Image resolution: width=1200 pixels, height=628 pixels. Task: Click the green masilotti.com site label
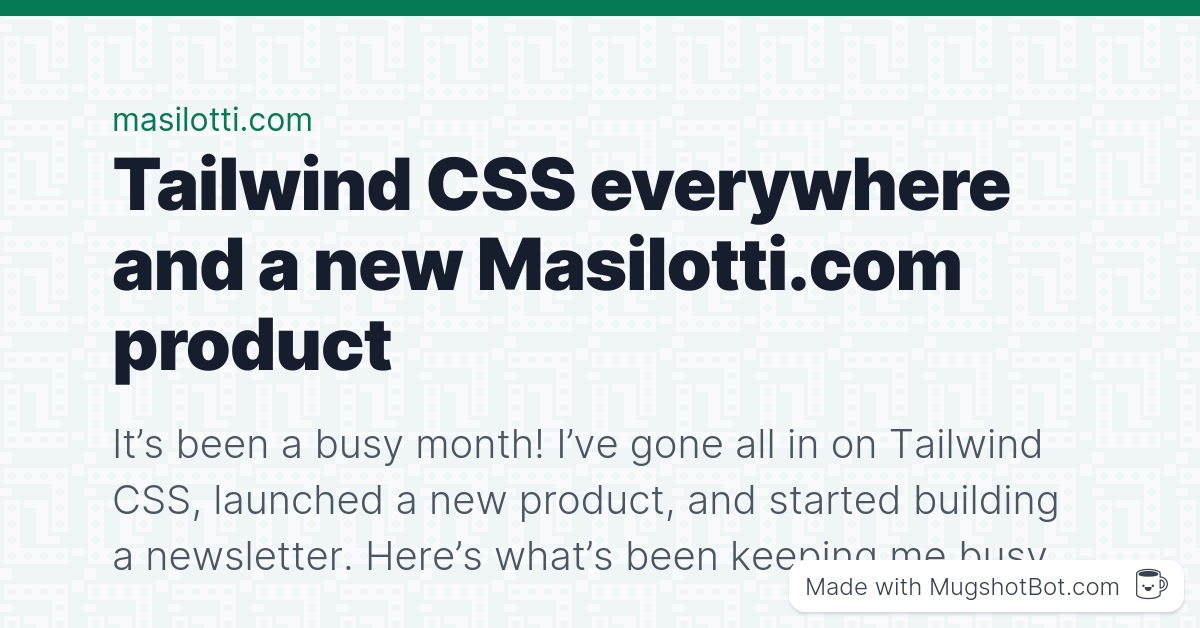(212, 120)
